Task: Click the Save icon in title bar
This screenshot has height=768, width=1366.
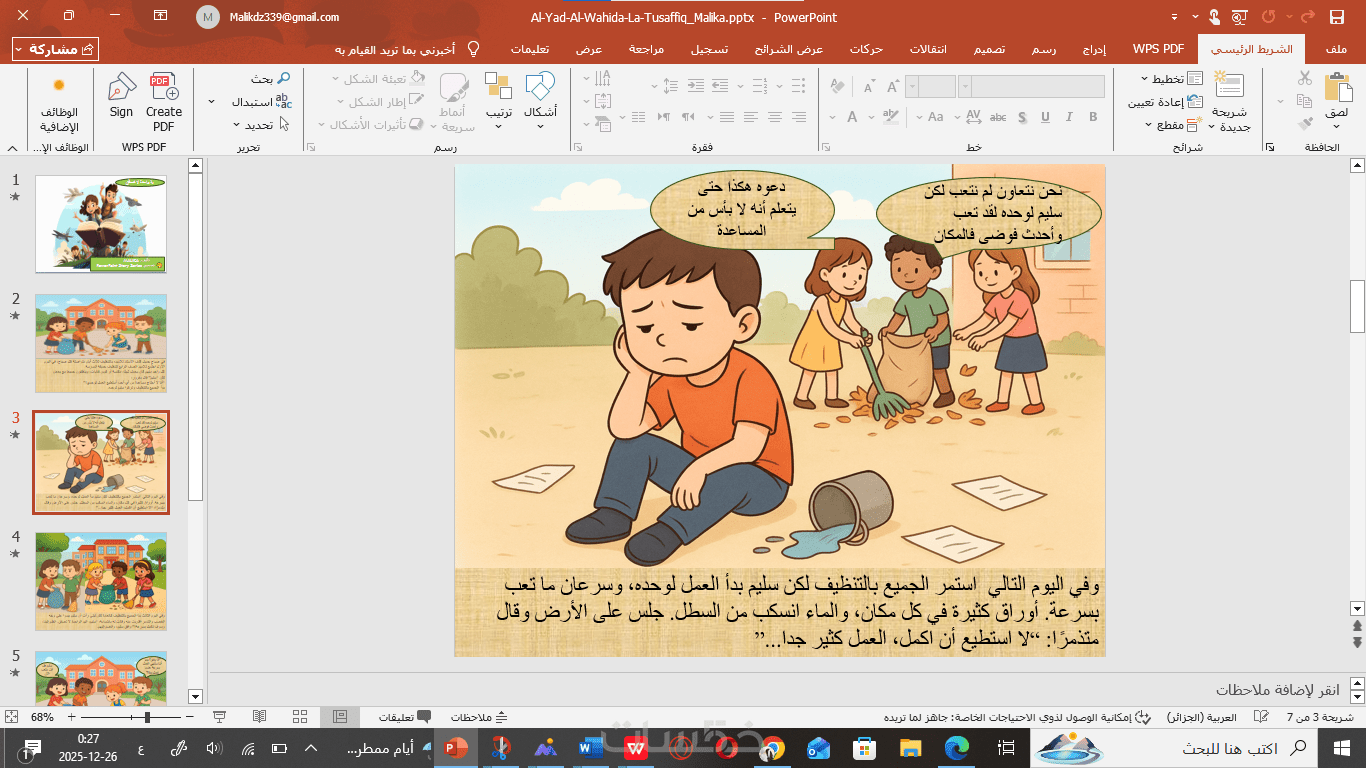Action: pos(1335,17)
